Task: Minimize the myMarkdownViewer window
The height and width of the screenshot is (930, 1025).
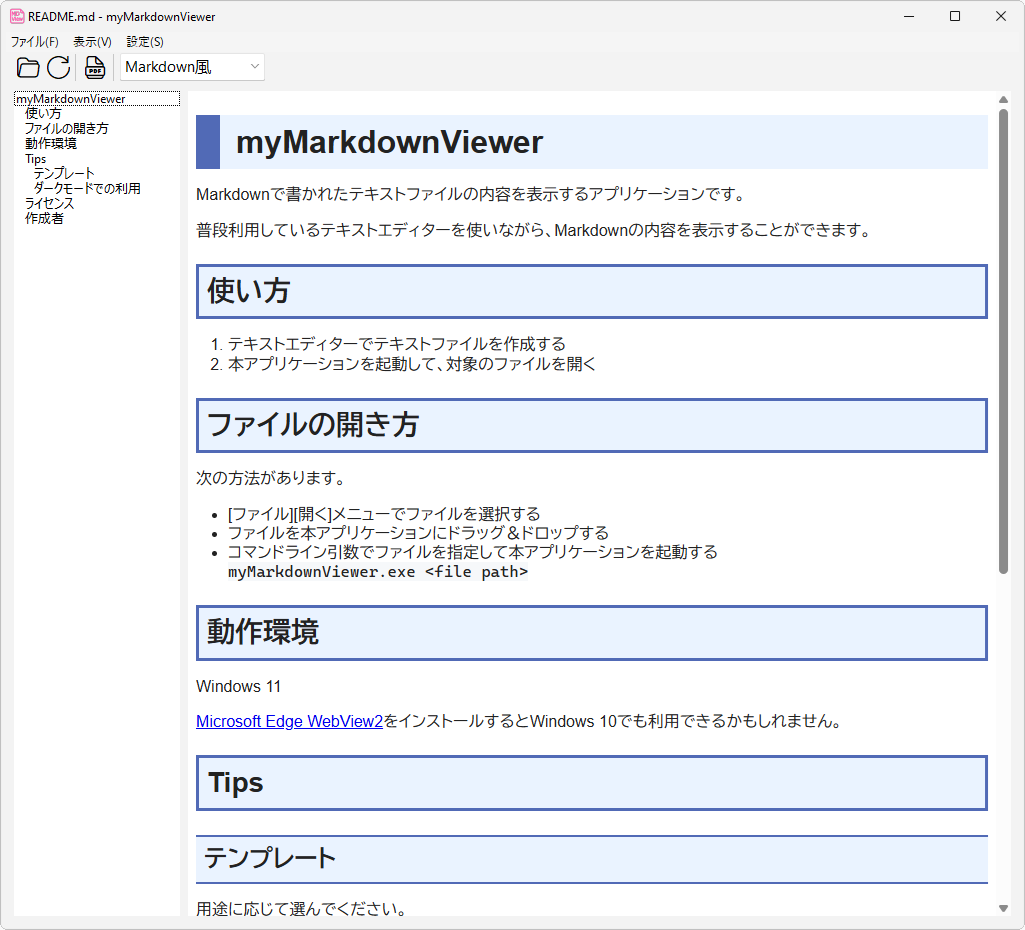Action: [x=909, y=16]
